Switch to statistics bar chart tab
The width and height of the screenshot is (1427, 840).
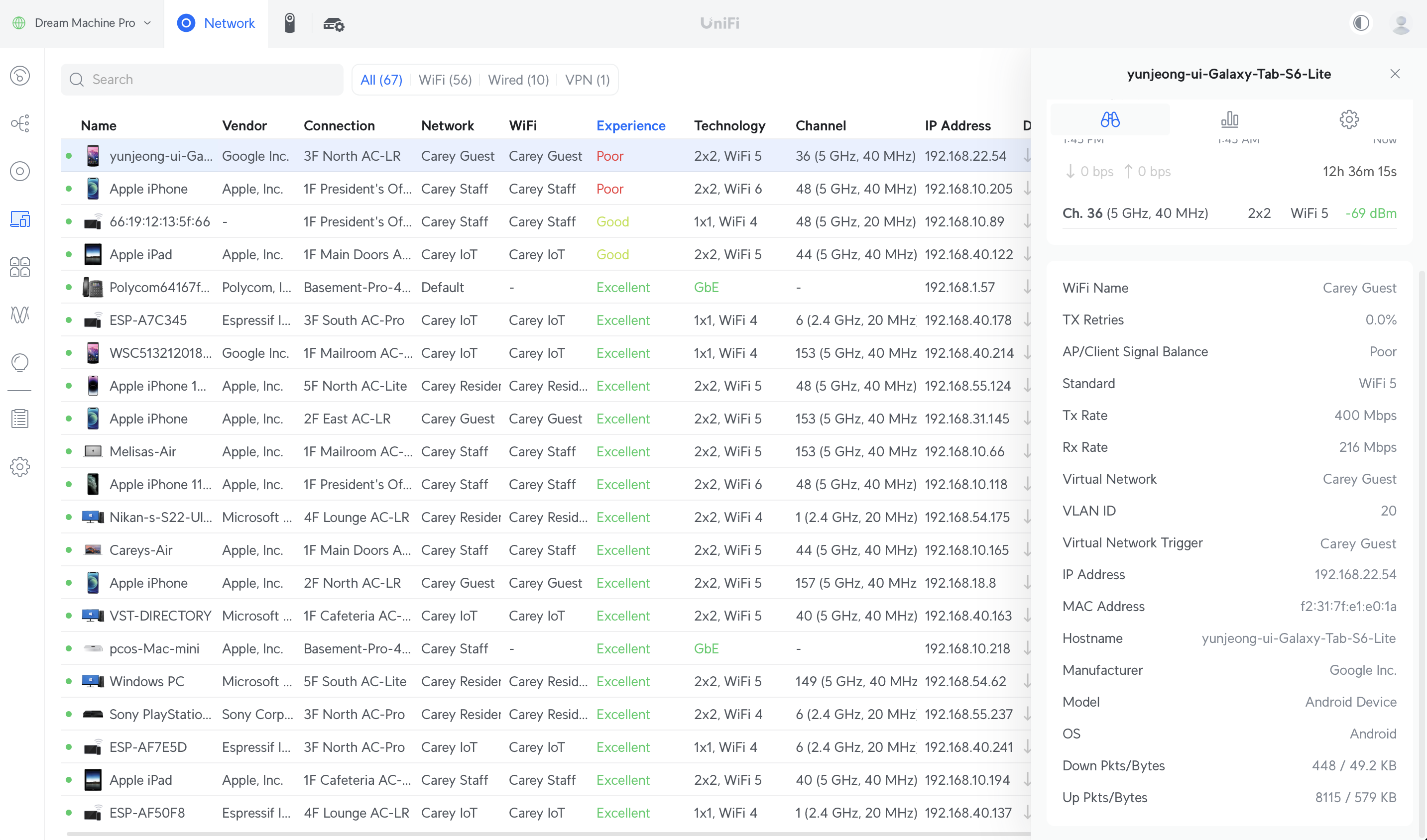click(x=1229, y=119)
